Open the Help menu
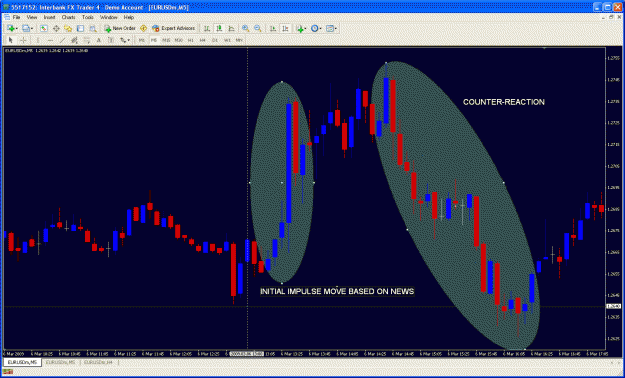The width and height of the screenshot is (625, 378). pos(129,18)
